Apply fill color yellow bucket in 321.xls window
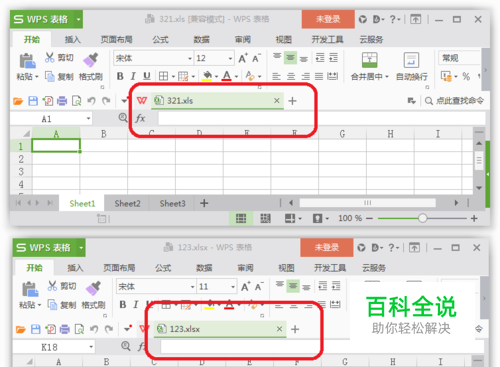Screen dimensions: 500x367 tap(207, 76)
